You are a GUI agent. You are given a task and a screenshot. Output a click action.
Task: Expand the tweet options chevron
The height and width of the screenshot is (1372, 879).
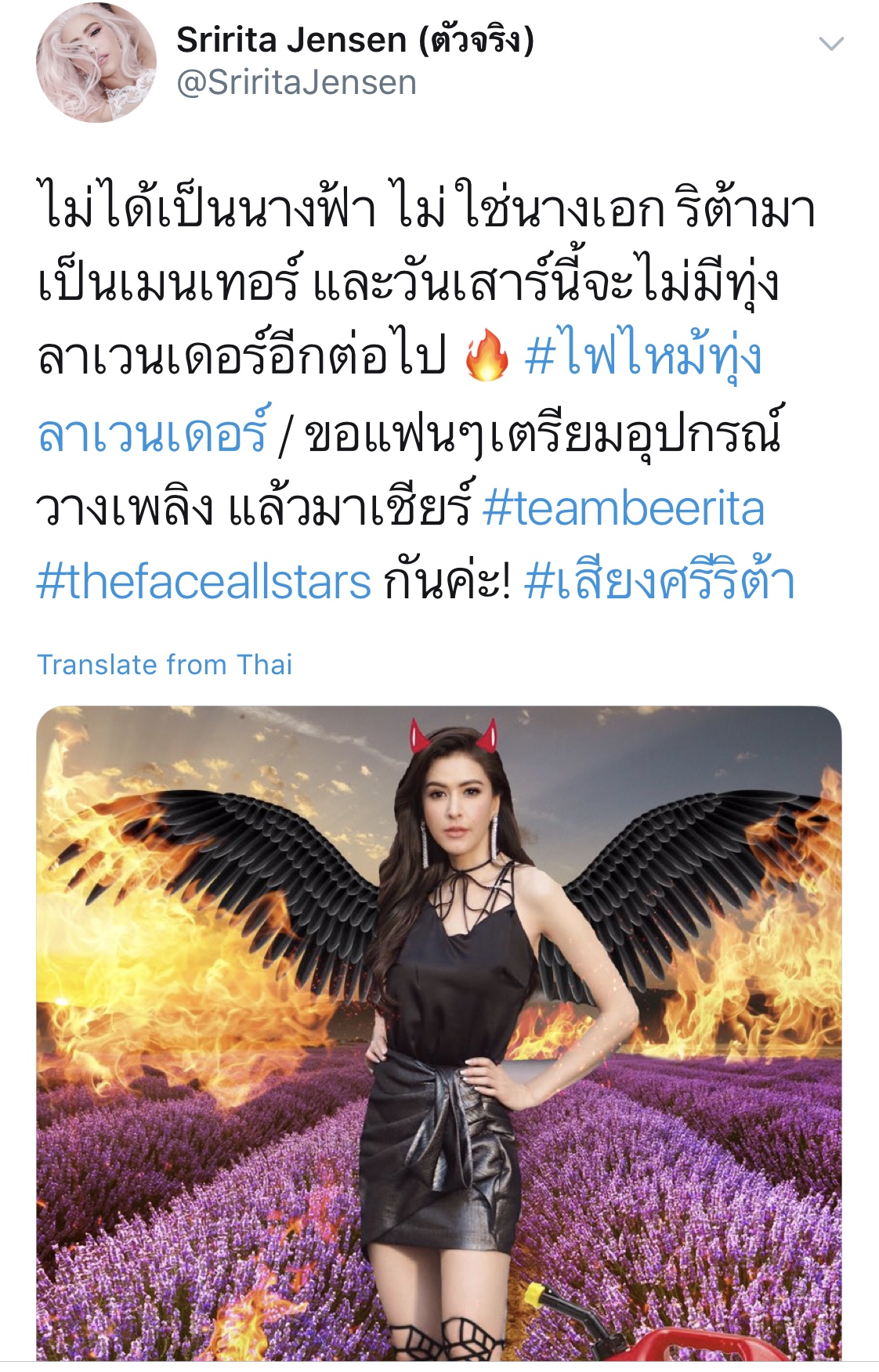click(x=830, y=44)
